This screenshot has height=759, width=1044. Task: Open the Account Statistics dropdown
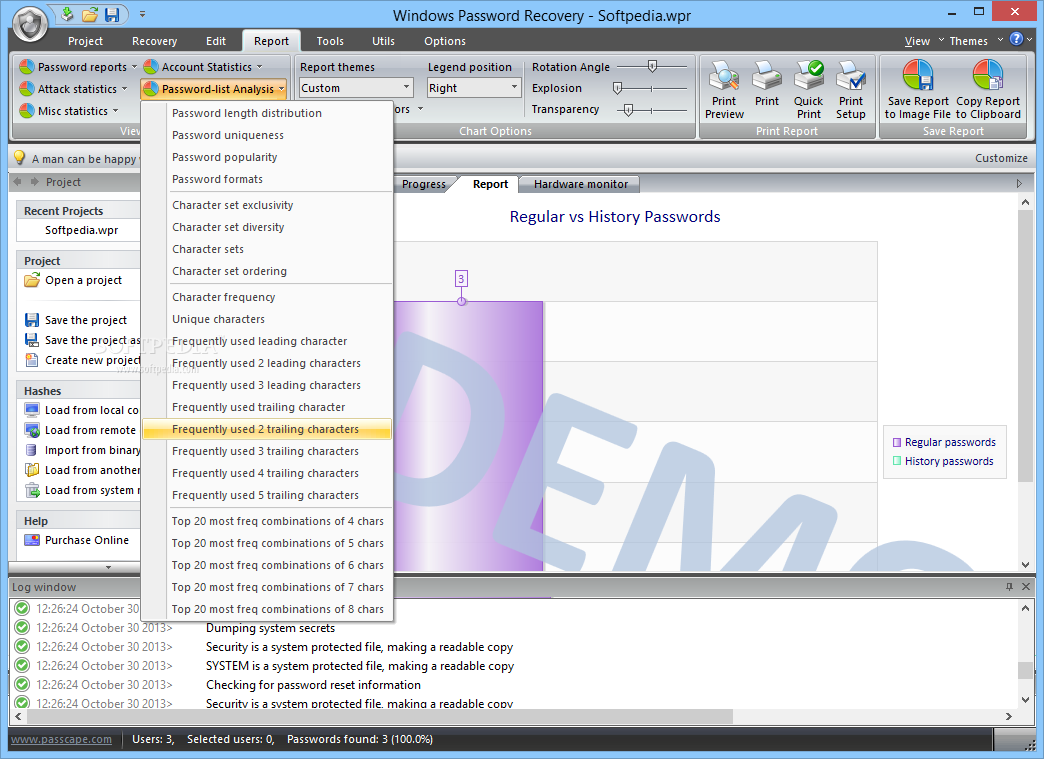[x=203, y=67]
